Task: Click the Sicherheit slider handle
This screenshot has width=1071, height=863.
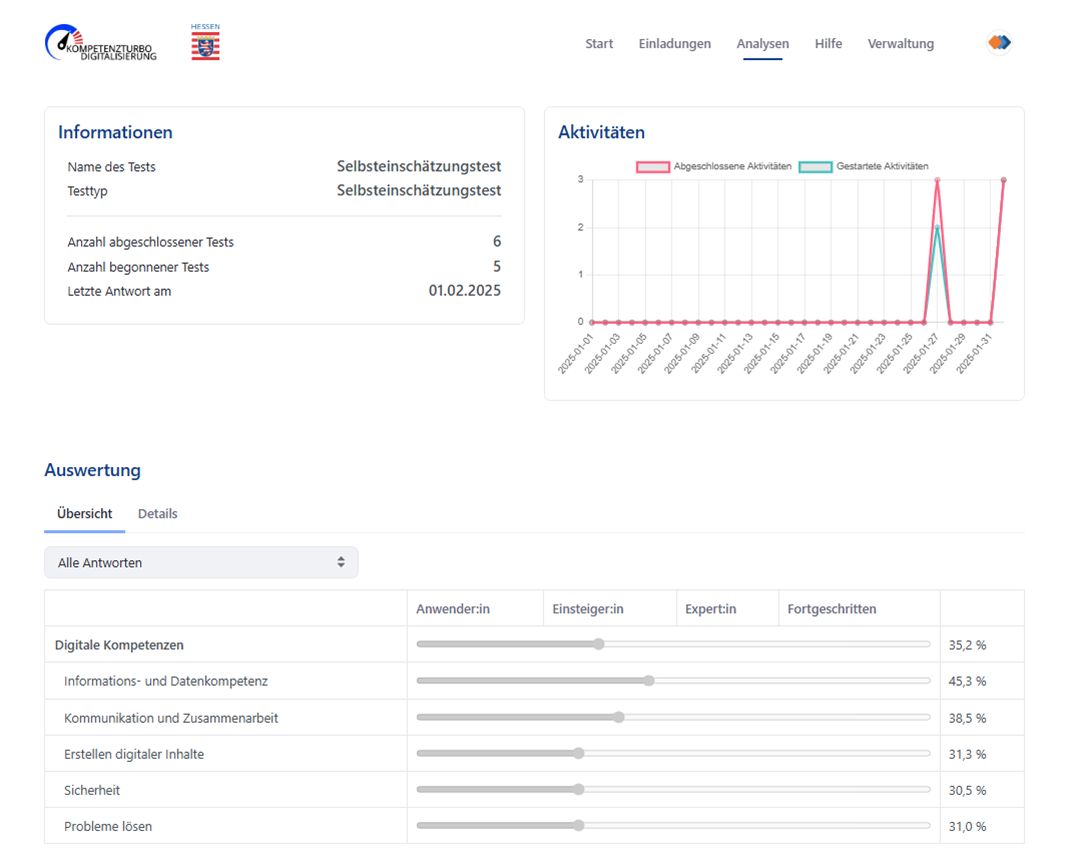Action: pyautogui.click(x=578, y=790)
